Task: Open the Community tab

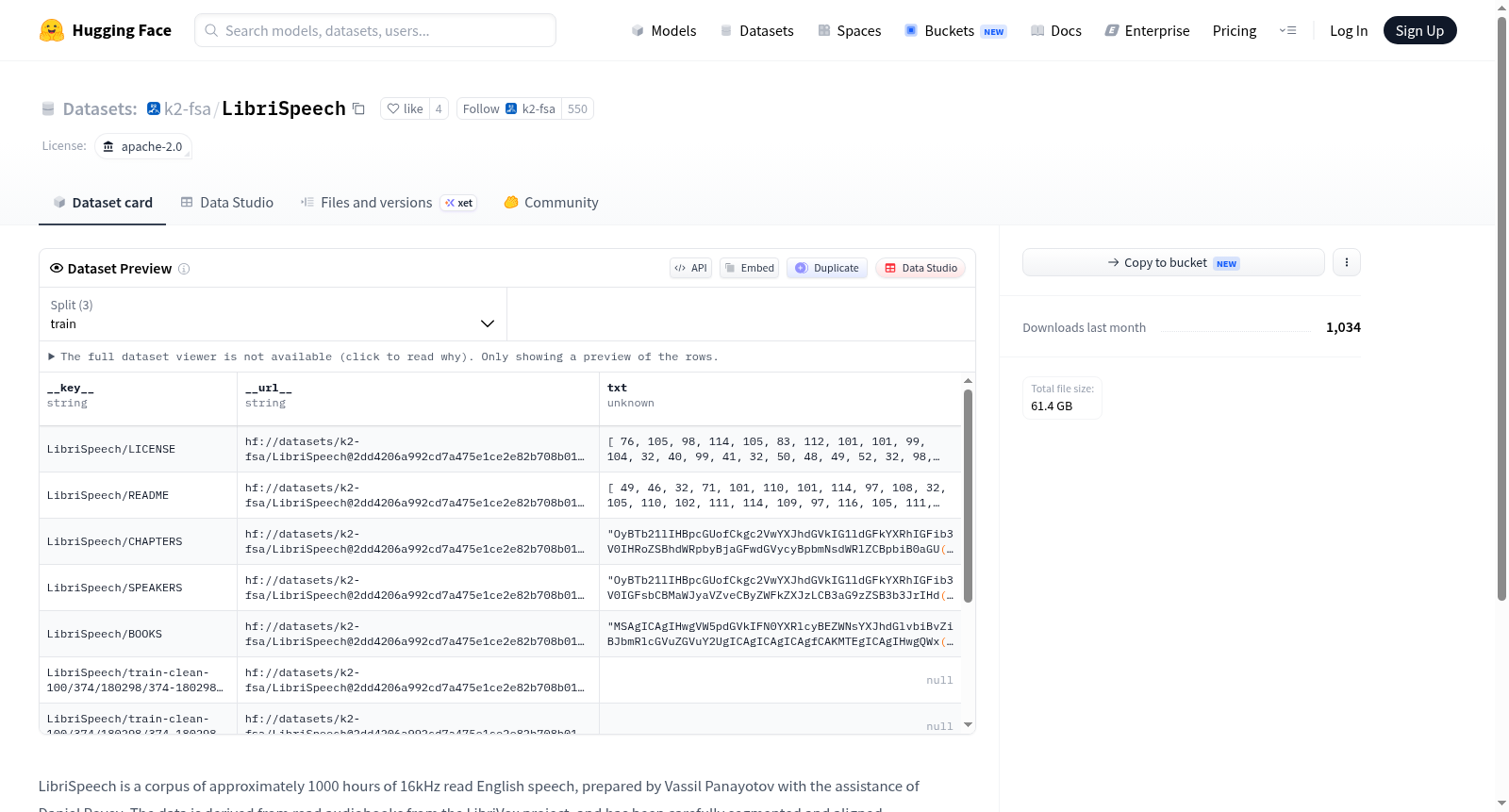Action: tap(552, 203)
